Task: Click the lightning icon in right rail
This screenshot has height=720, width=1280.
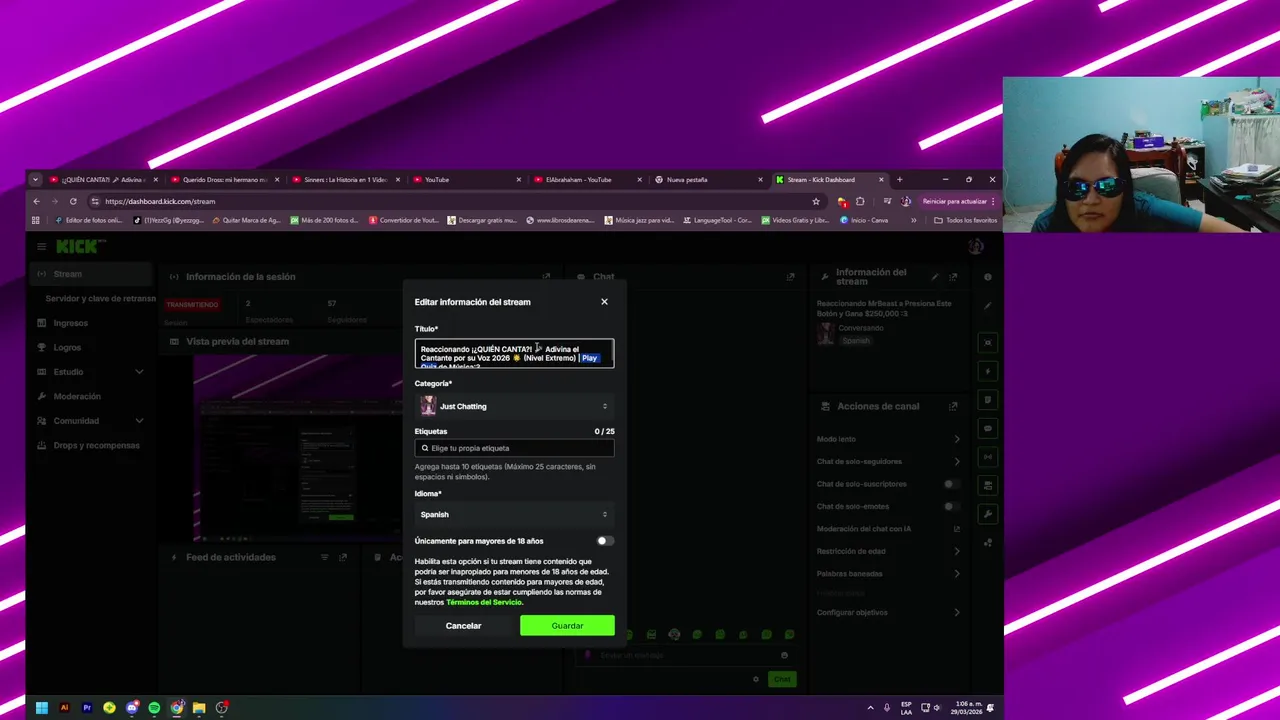Action: tap(988, 371)
